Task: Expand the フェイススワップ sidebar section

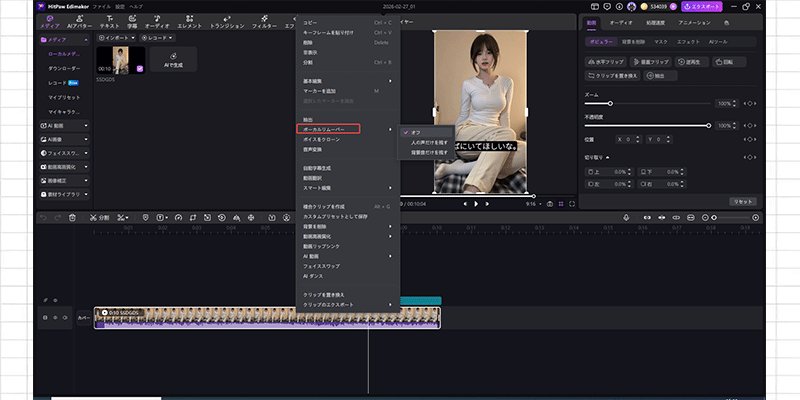Action: click(64, 153)
